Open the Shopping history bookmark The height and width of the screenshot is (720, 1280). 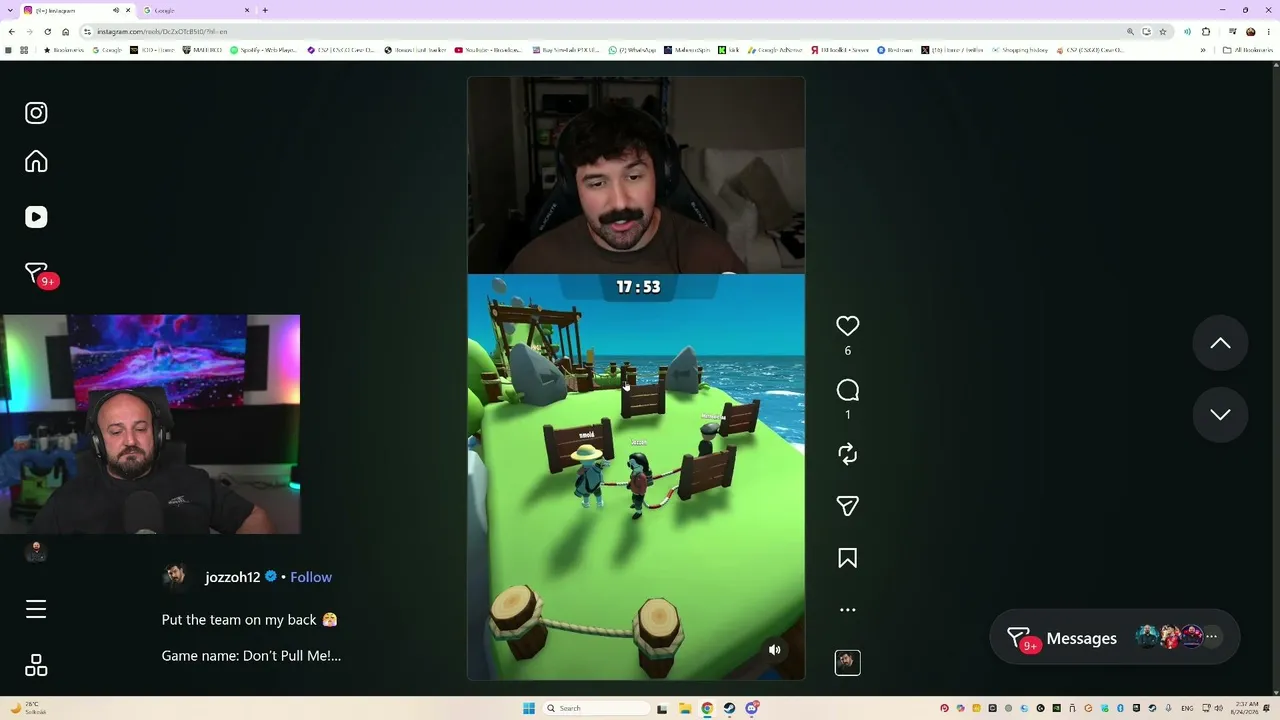click(x=1020, y=50)
